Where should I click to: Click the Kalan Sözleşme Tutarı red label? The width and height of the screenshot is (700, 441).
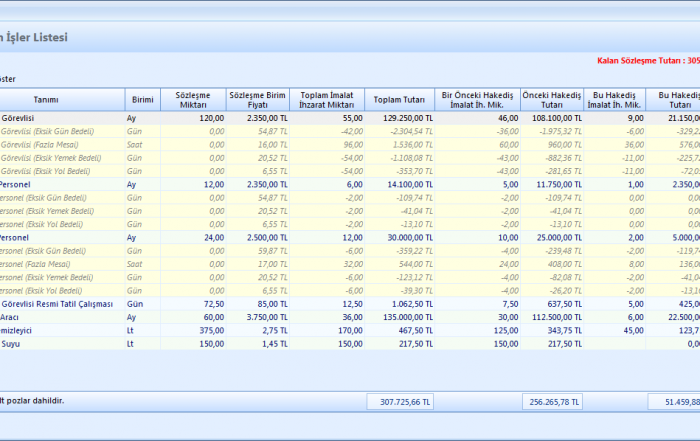(647, 61)
